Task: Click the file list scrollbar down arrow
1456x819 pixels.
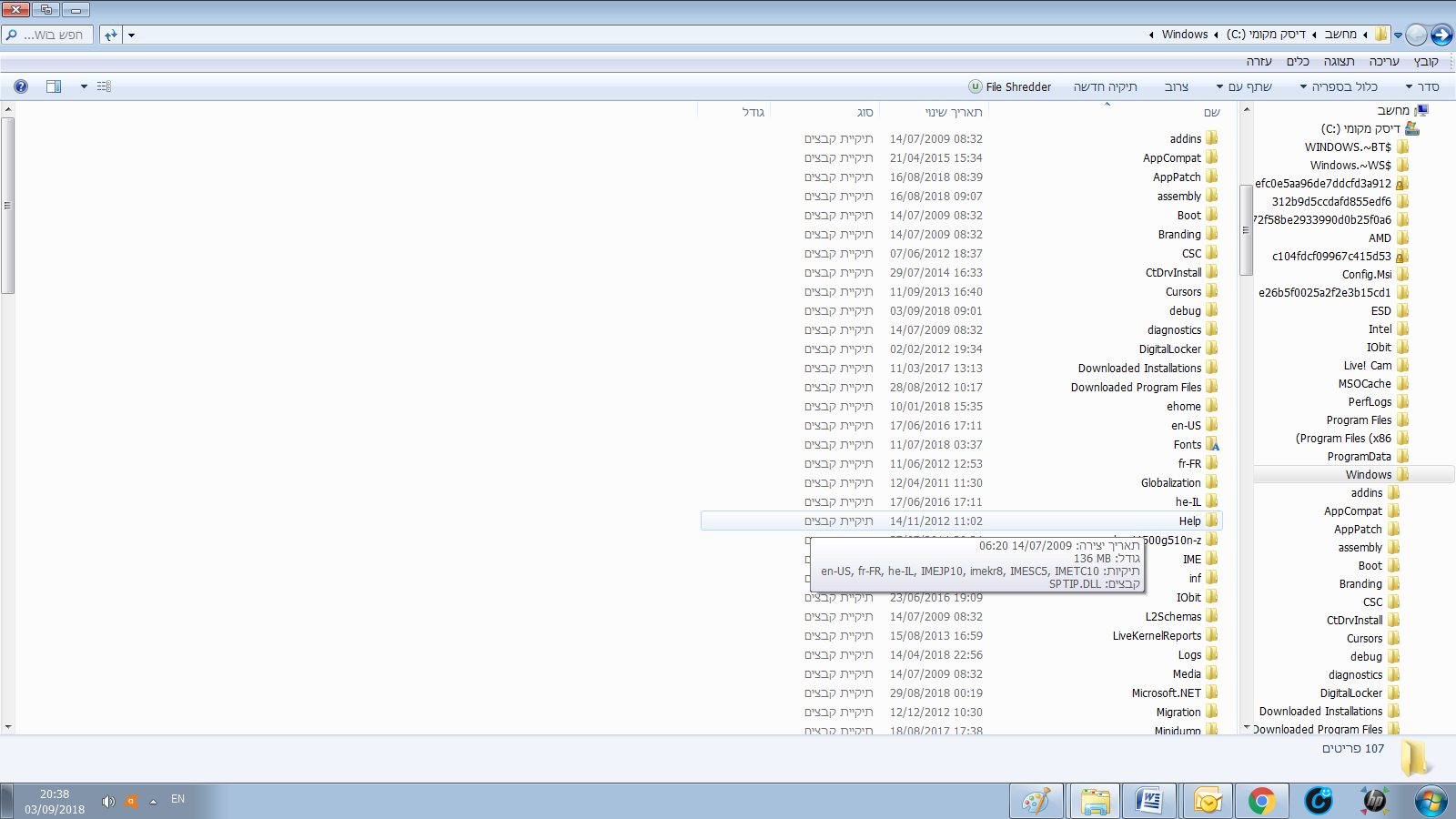Action: pyautogui.click(x=8, y=727)
